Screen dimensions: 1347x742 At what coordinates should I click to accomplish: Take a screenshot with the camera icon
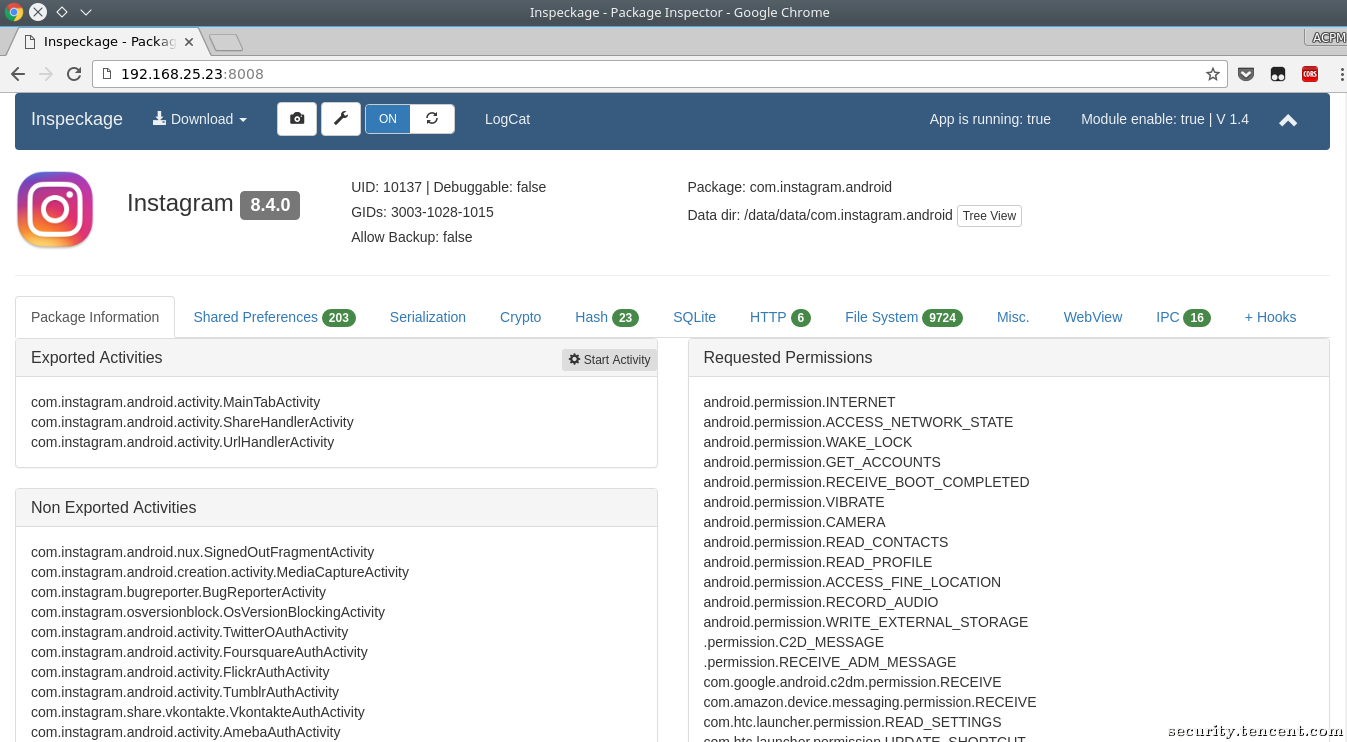(x=297, y=119)
